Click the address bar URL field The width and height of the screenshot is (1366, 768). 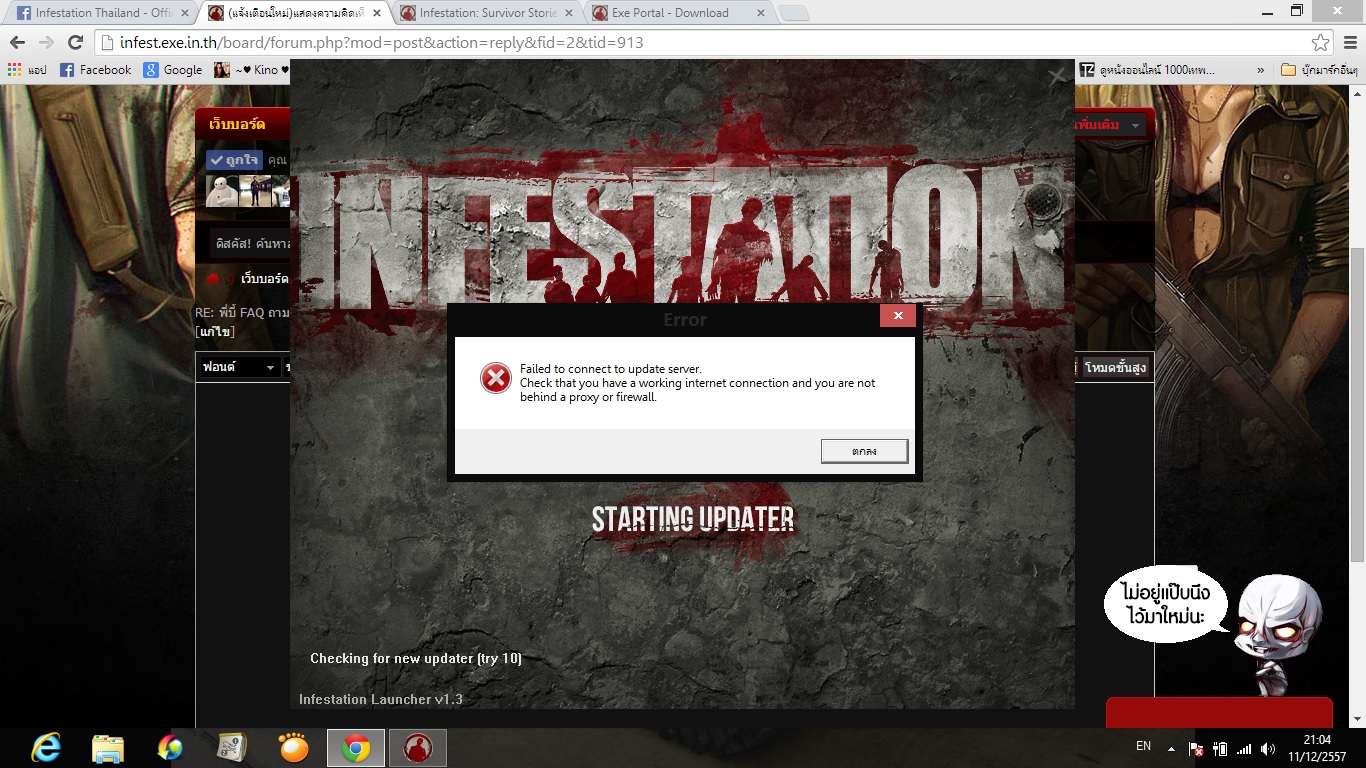[x=700, y=43]
